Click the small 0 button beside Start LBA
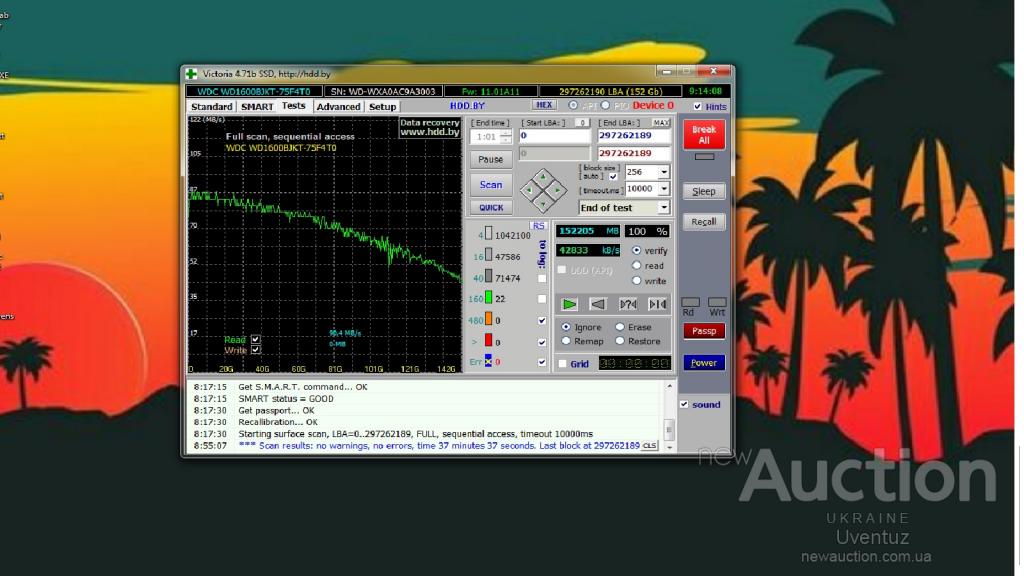 pos(582,123)
